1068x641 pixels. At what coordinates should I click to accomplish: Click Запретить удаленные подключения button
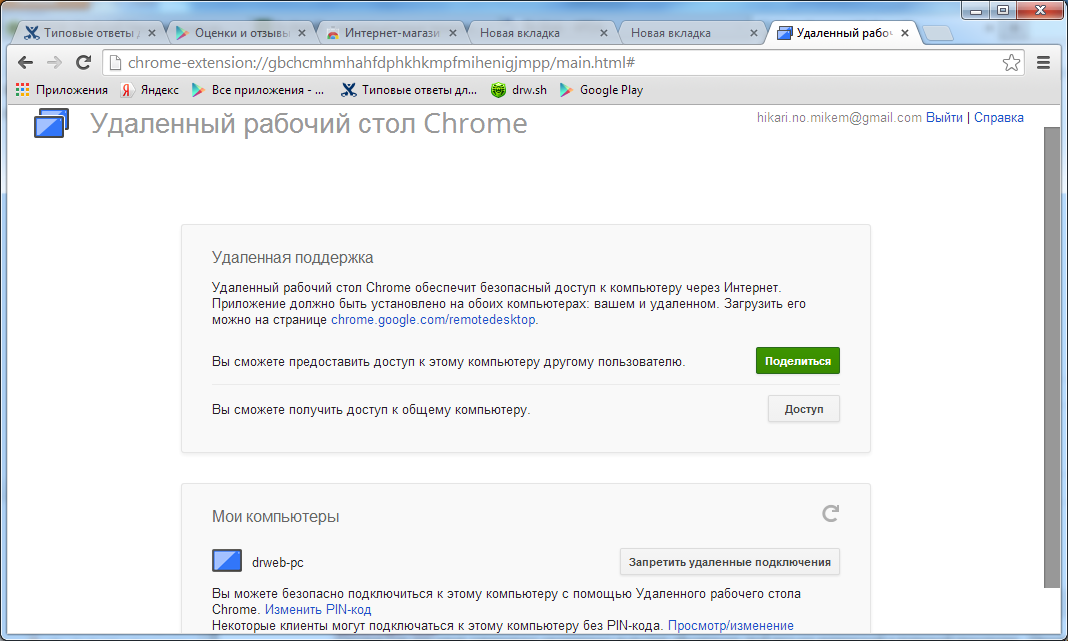(729, 562)
